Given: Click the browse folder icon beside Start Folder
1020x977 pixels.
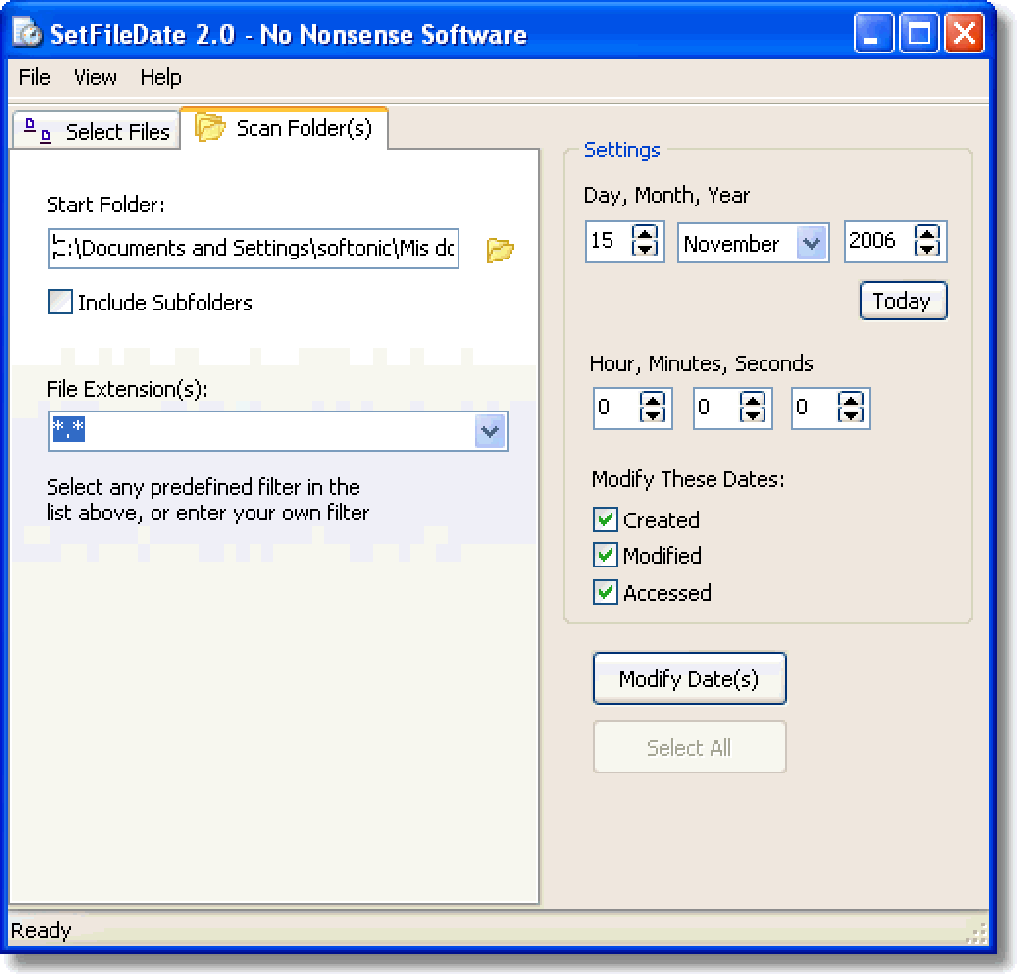Looking at the screenshot, I should tap(500, 249).
